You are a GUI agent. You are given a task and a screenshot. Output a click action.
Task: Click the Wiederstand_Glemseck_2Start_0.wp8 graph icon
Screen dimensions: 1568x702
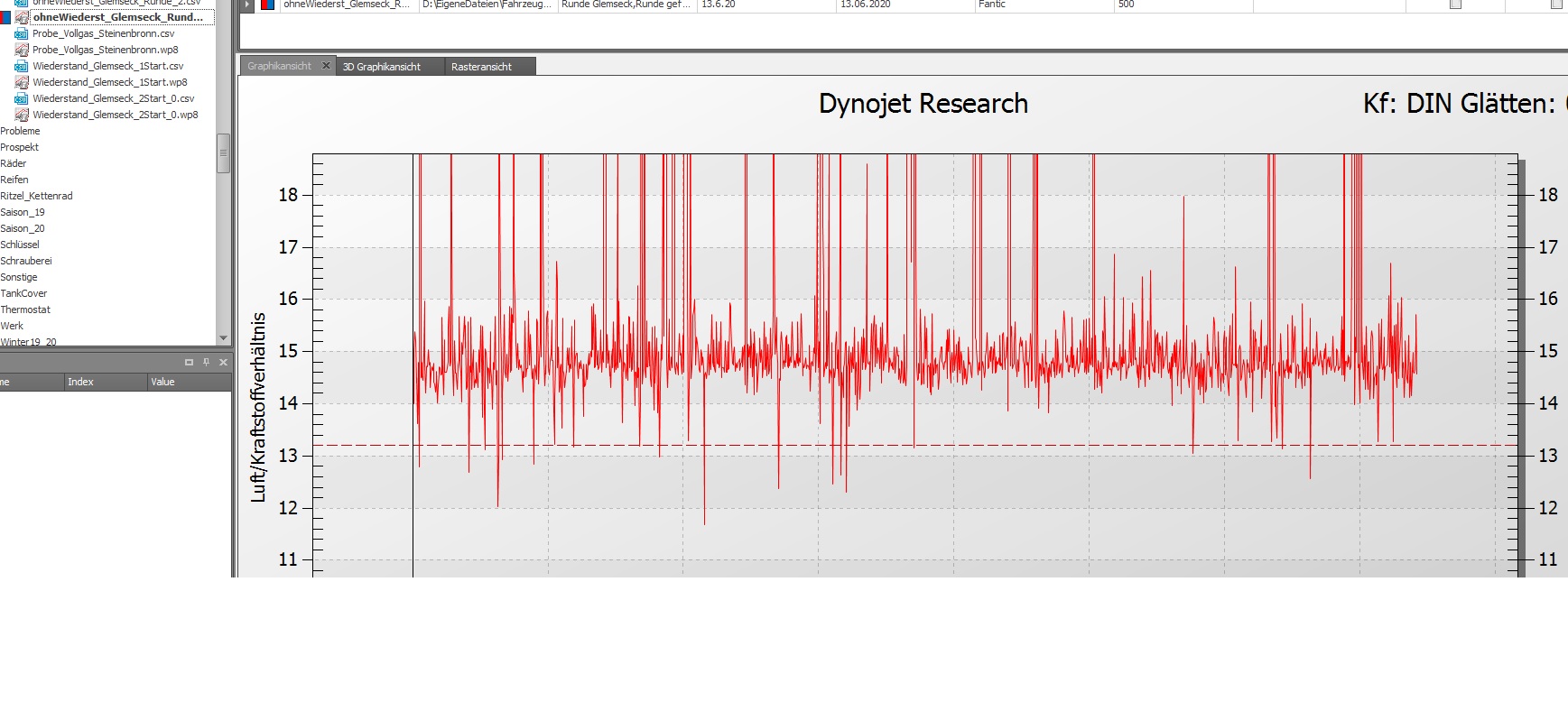click(x=22, y=115)
